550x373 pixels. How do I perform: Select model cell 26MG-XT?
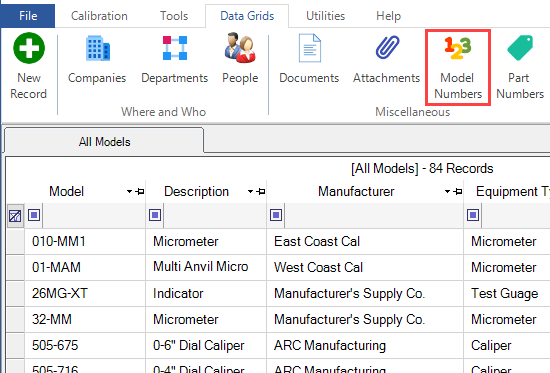click(x=85, y=293)
